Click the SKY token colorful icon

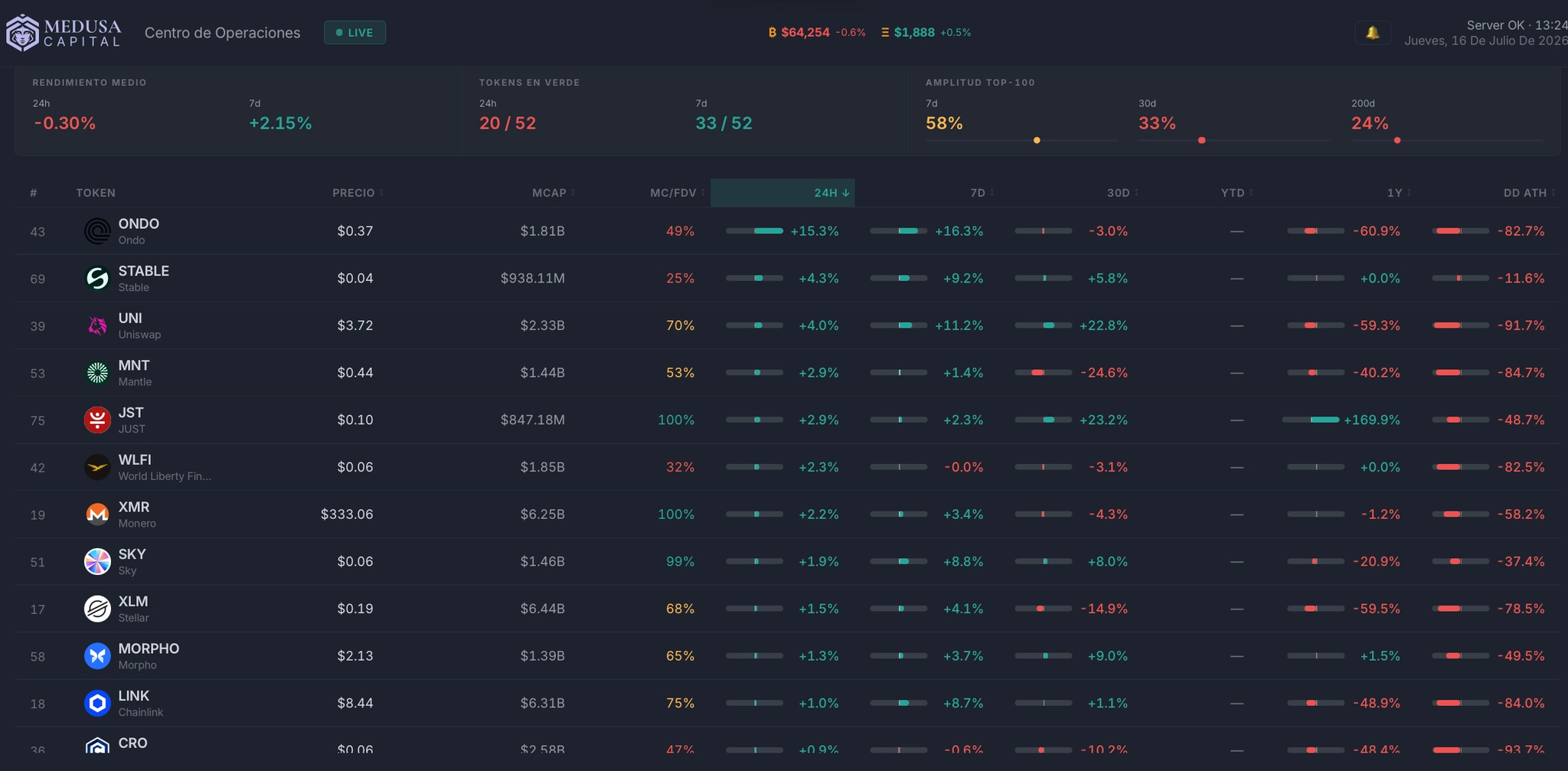(97, 561)
